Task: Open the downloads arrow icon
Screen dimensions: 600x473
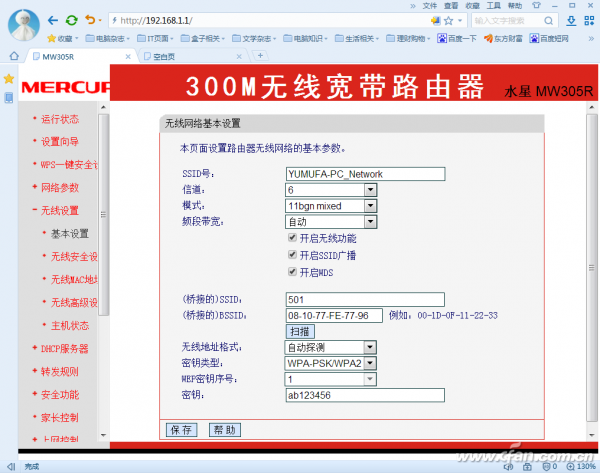Action: tap(571, 21)
